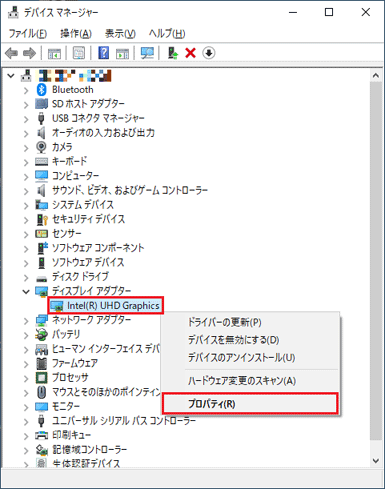The height and width of the screenshot is (489, 385).
Task: Click the Help question mark toolbar icon
Action: click(104, 53)
